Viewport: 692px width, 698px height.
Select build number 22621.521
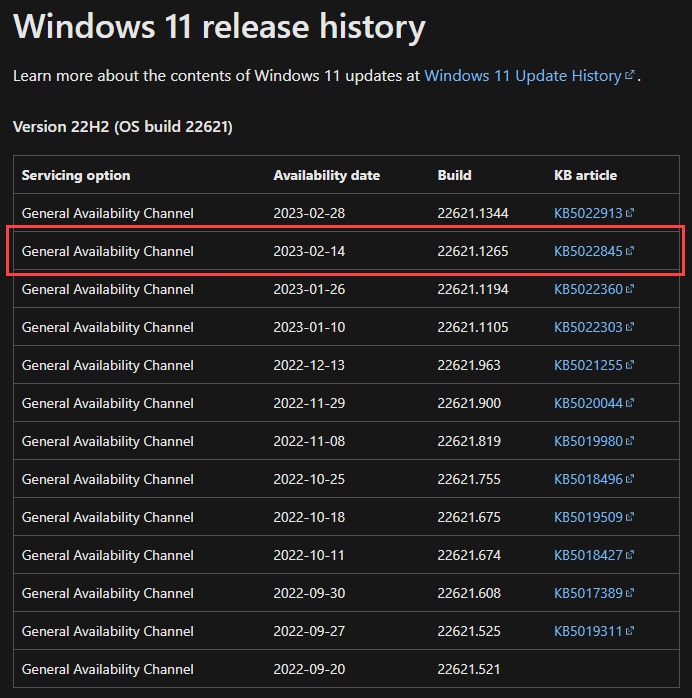[x=469, y=670]
